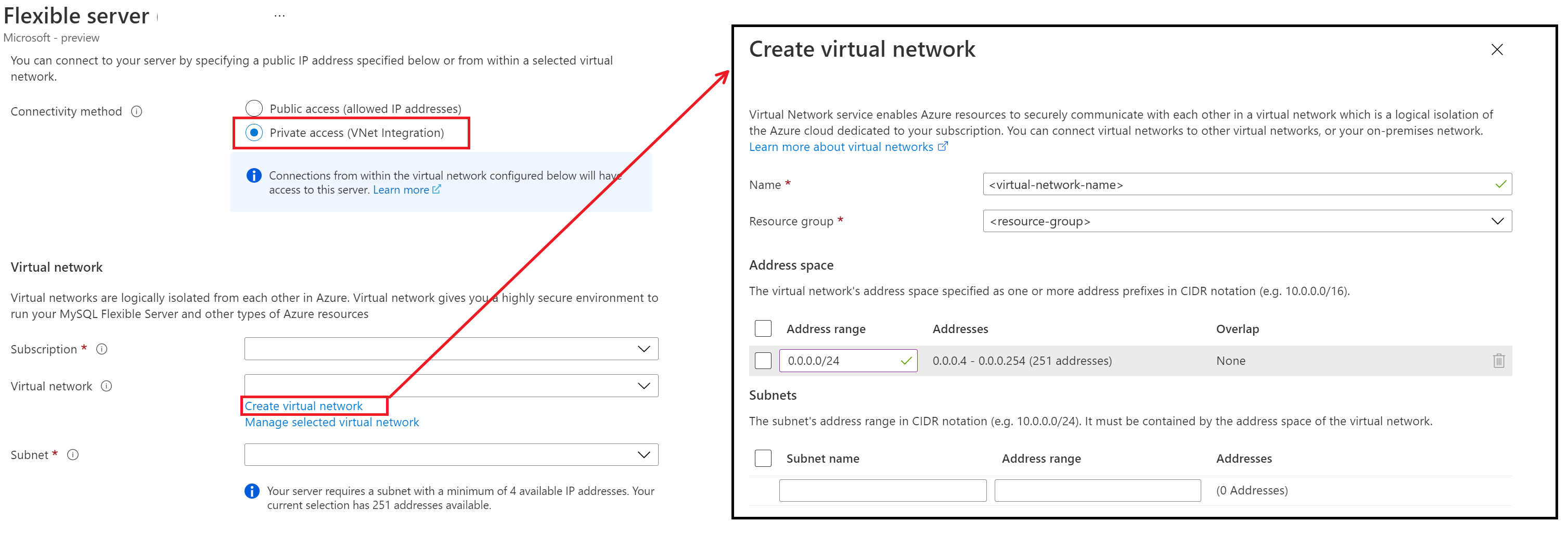1568x534 pixels.
Task: Tick the Subnet name header checkbox
Action: tap(763, 459)
